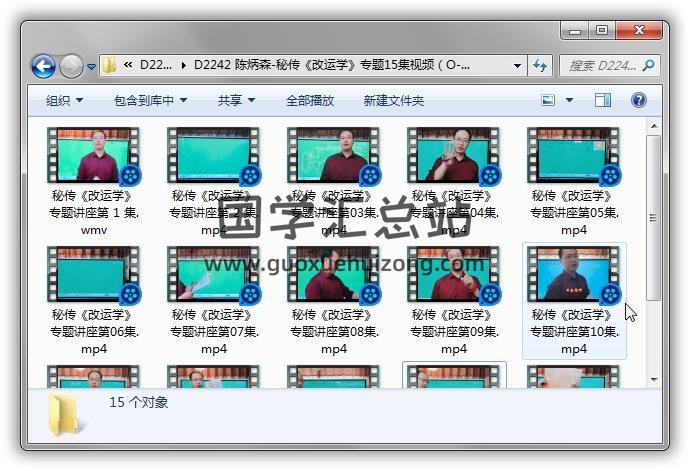Open the recent locations dropdown arrow
This screenshot has height=471, width=690.
(91, 67)
